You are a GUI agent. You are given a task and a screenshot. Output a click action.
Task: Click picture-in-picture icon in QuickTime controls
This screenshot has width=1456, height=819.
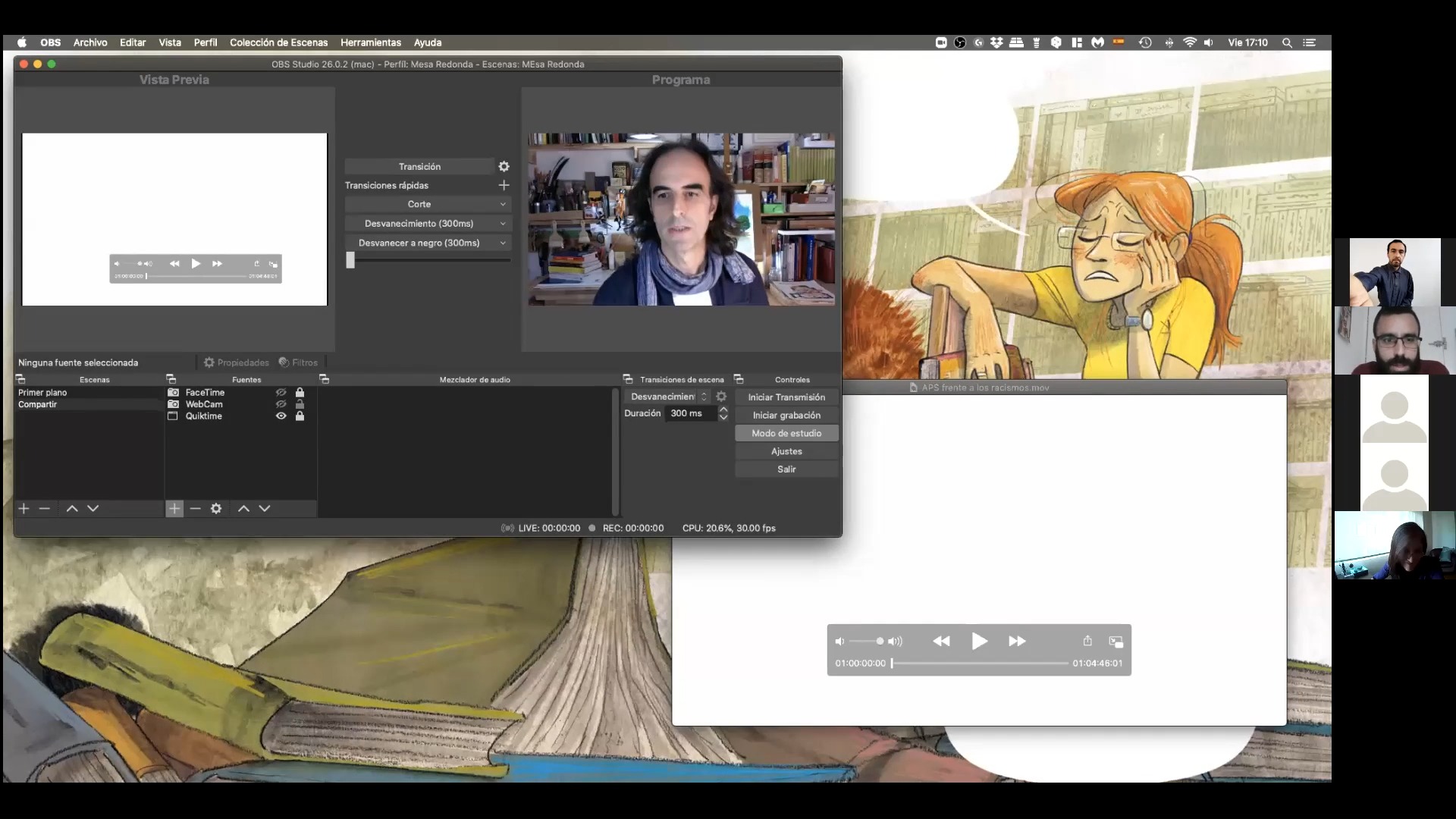(1116, 642)
